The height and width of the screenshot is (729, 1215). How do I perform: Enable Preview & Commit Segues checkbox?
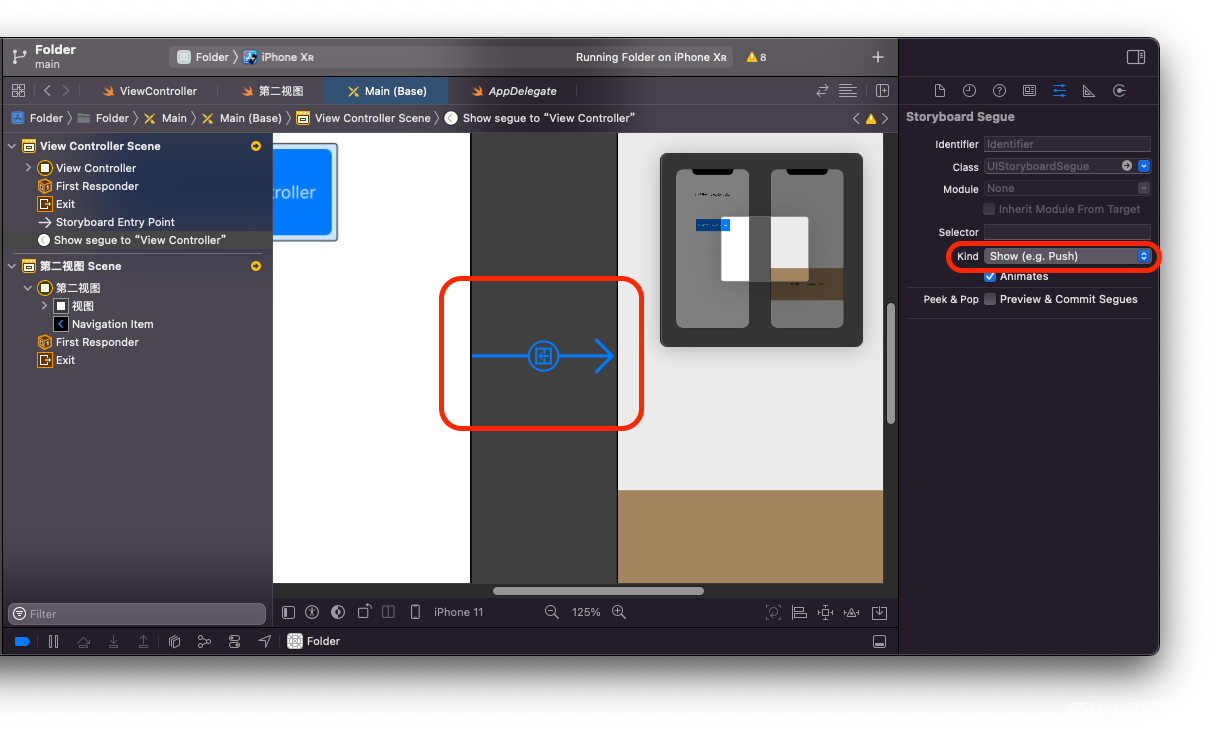[990, 299]
